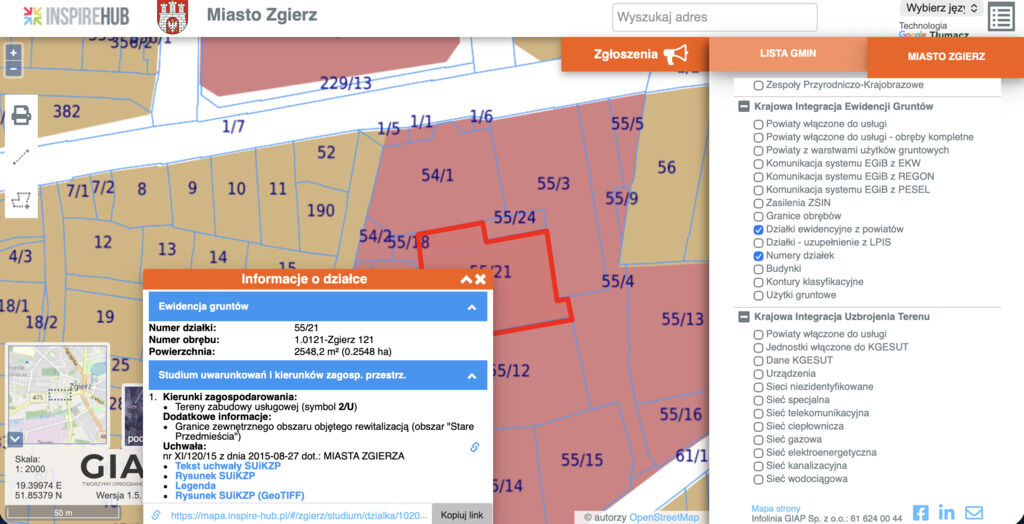The image size is (1024, 524).
Task: Uncheck the Numery działek layer checkbox
Action: coord(758,256)
